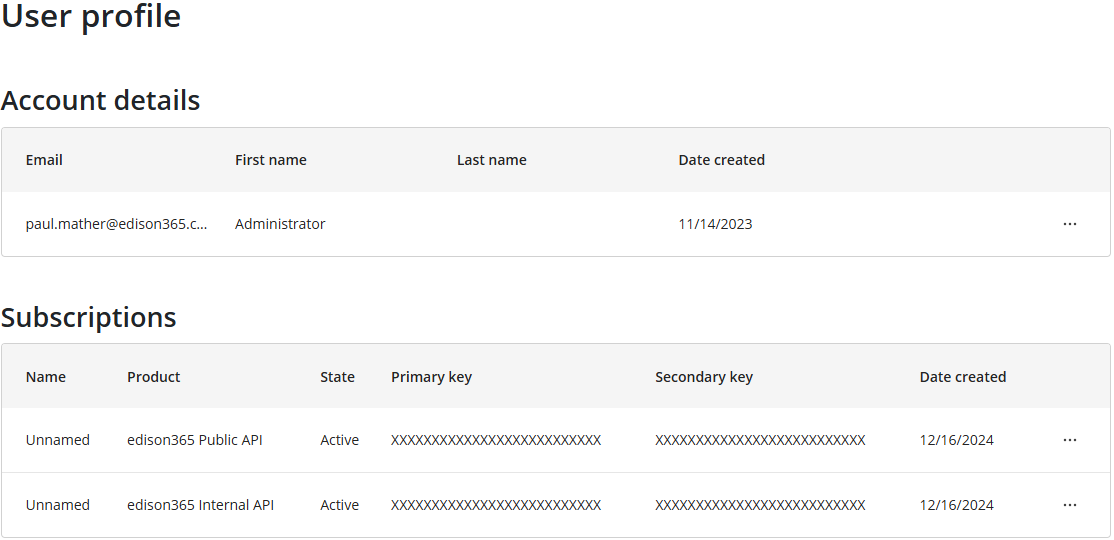
Task: Select the Secondary key column header
Action: click(704, 377)
